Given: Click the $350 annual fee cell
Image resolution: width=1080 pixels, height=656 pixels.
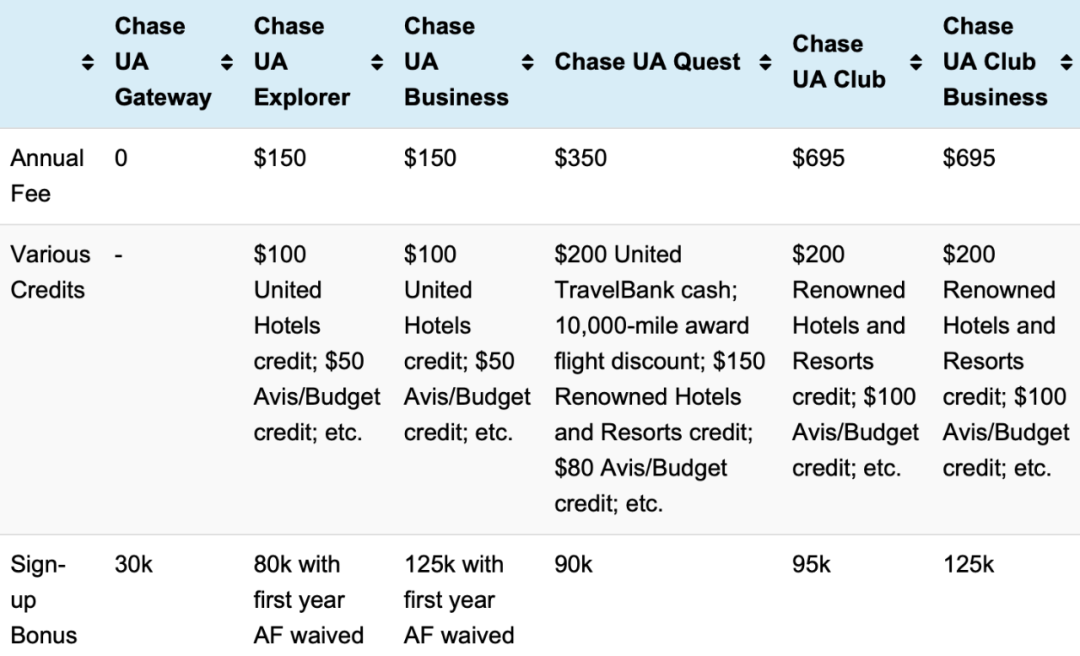Looking at the screenshot, I should pos(581,158).
